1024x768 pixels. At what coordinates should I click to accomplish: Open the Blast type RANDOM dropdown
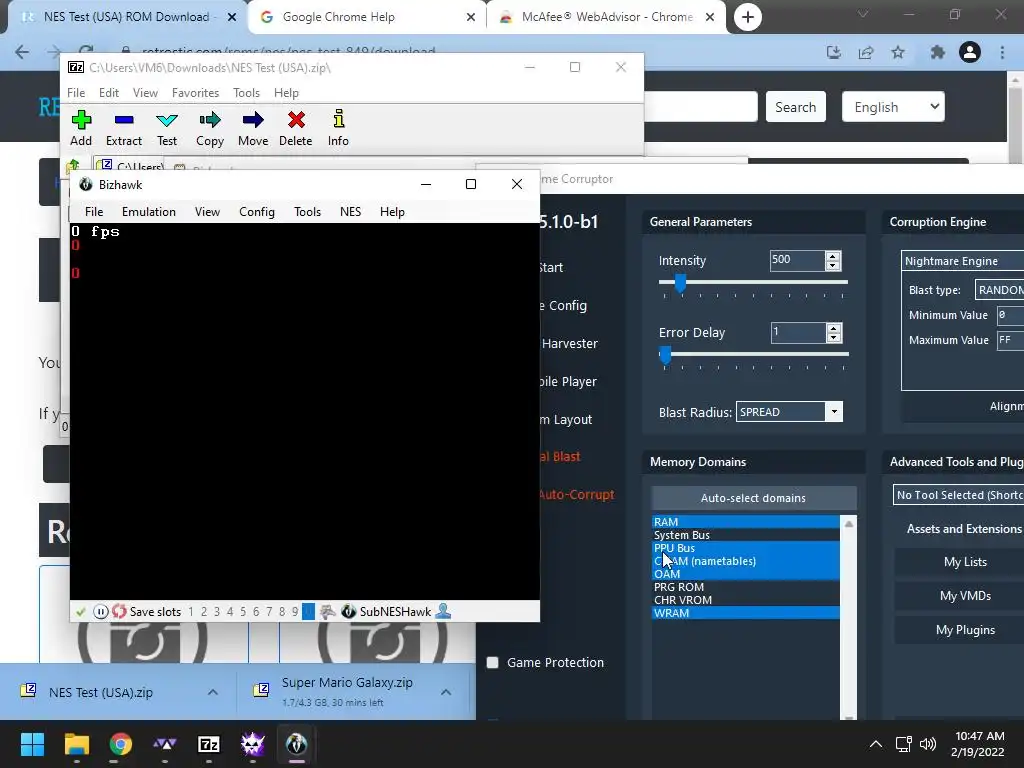coord(999,290)
